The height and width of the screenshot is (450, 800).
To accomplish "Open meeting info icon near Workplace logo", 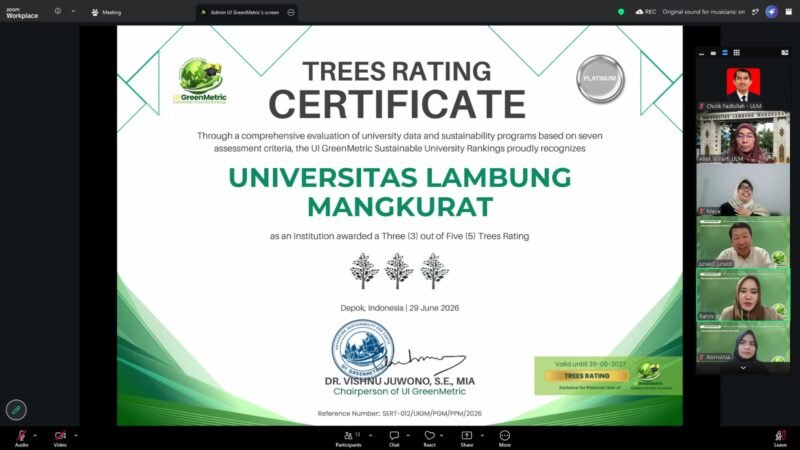I will [58, 11].
